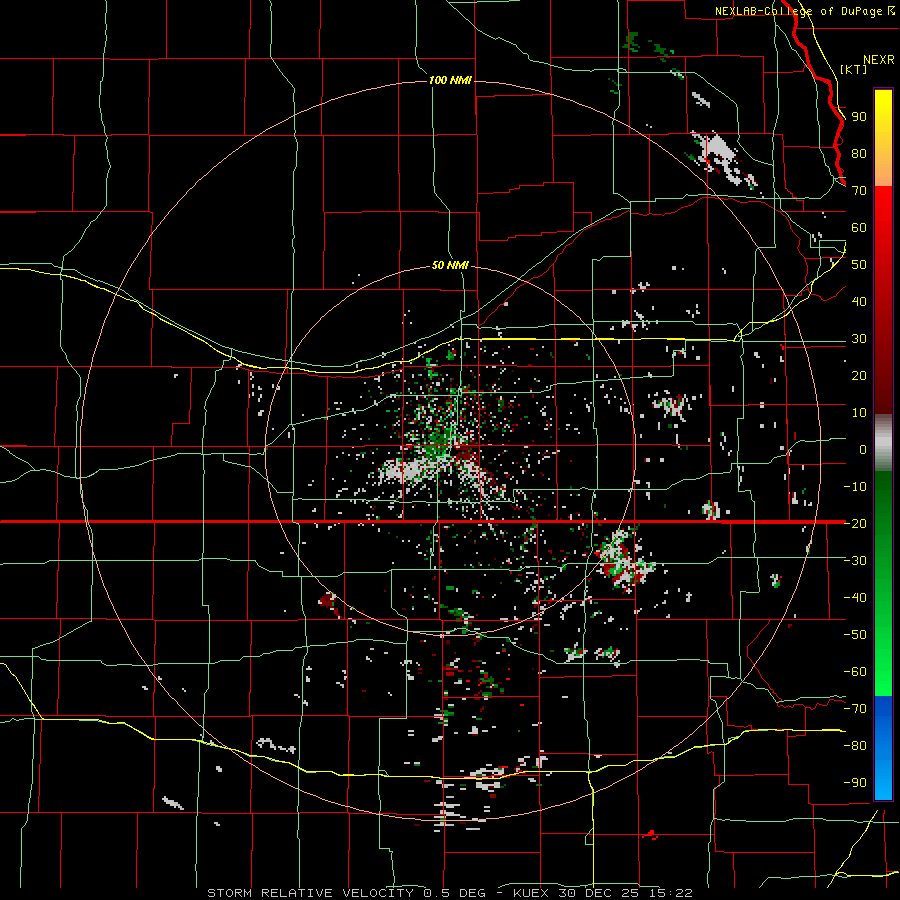Click the 90 value on velocity scale
Image resolution: width=900 pixels, height=900 pixels.
click(x=859, y=117)
